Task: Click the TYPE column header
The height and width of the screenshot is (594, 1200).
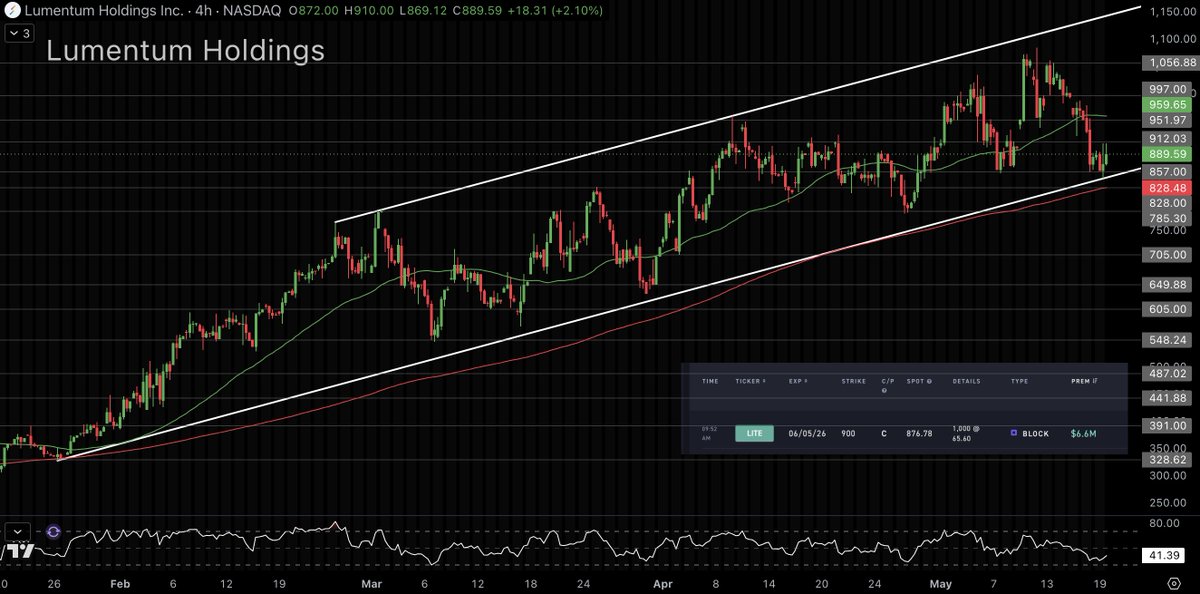Action: tap(1019, 381)
